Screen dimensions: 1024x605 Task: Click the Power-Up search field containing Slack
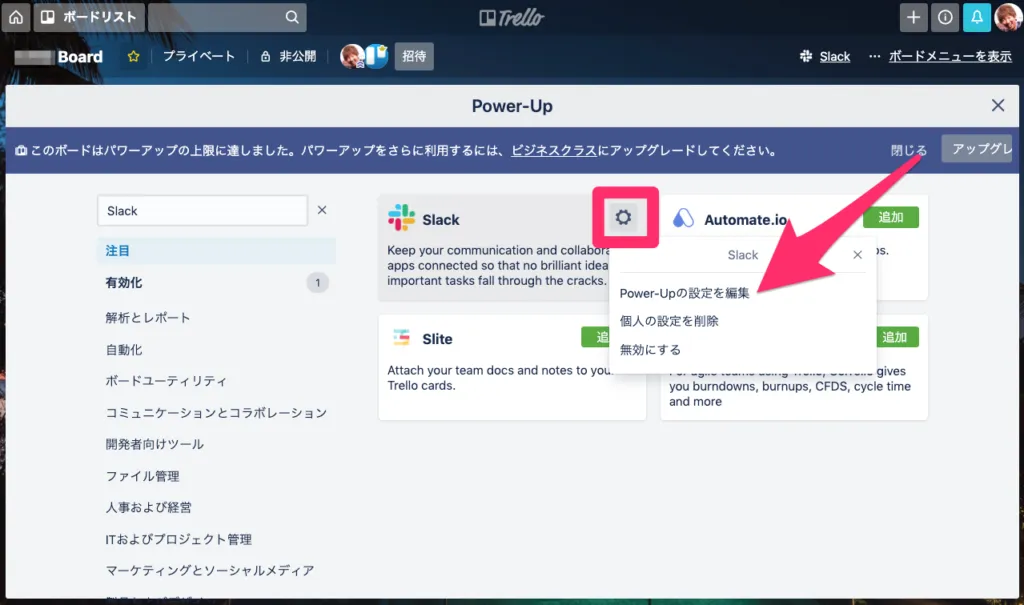point(202,210)
